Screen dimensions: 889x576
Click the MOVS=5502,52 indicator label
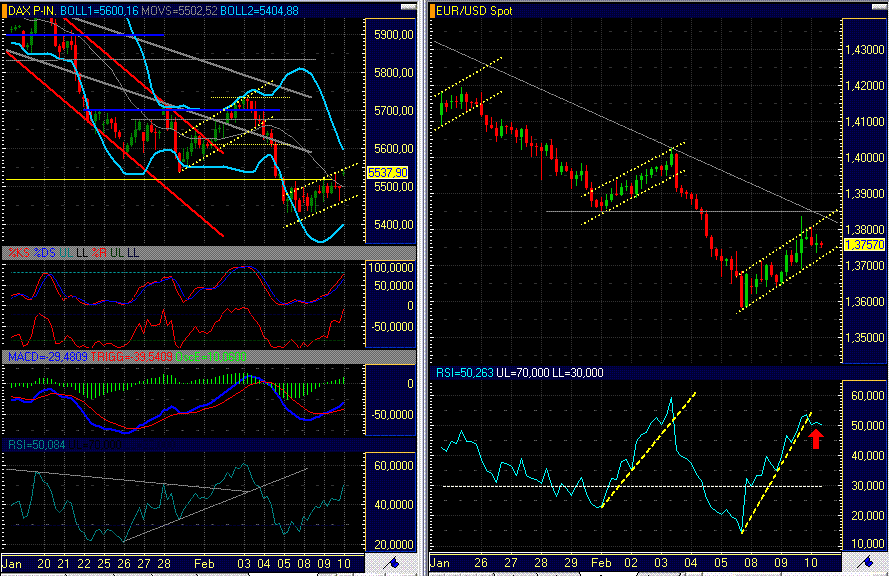[x=179, y=11]
